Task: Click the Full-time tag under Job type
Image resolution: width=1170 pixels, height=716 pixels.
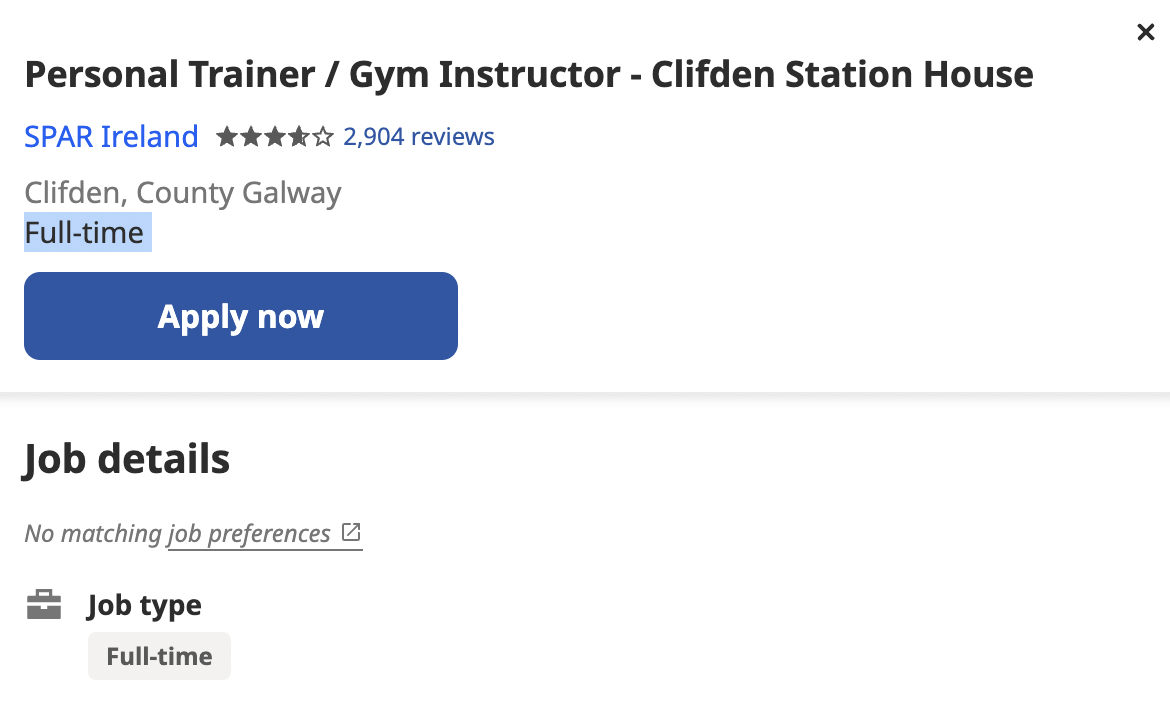Action: pyautogui.click(x=159, y=656)
